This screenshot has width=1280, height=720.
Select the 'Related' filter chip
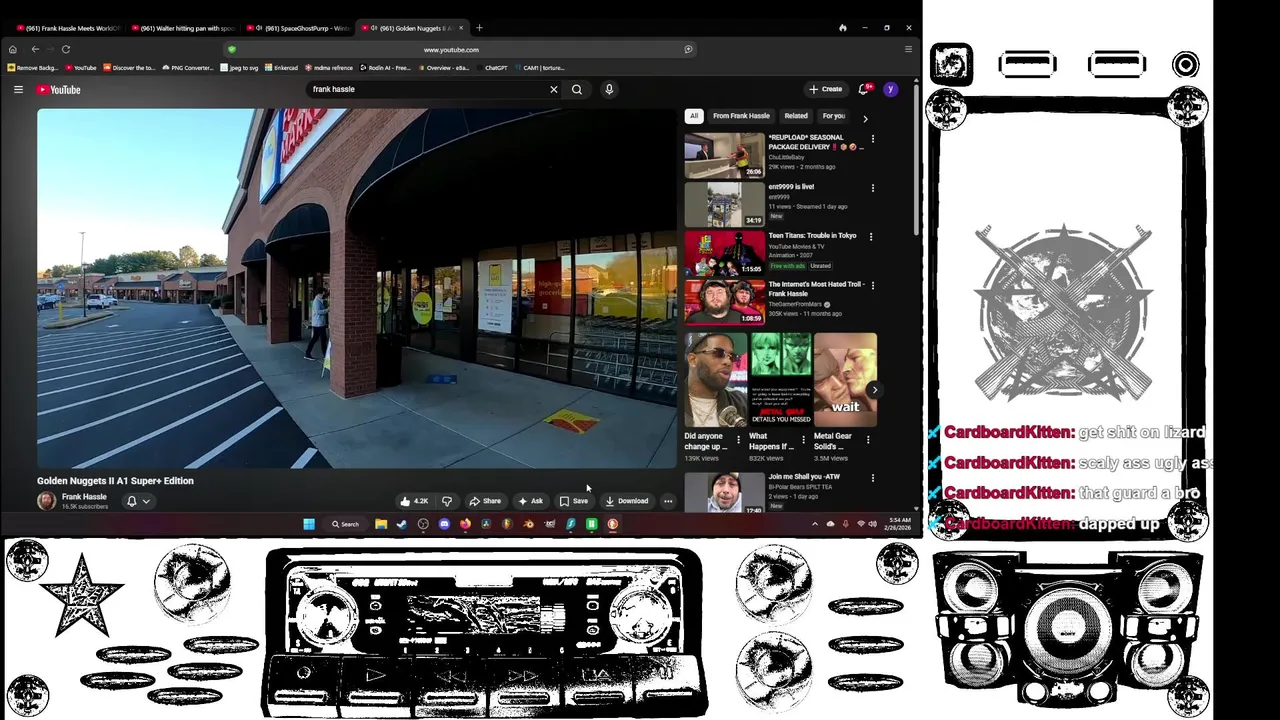796,116
